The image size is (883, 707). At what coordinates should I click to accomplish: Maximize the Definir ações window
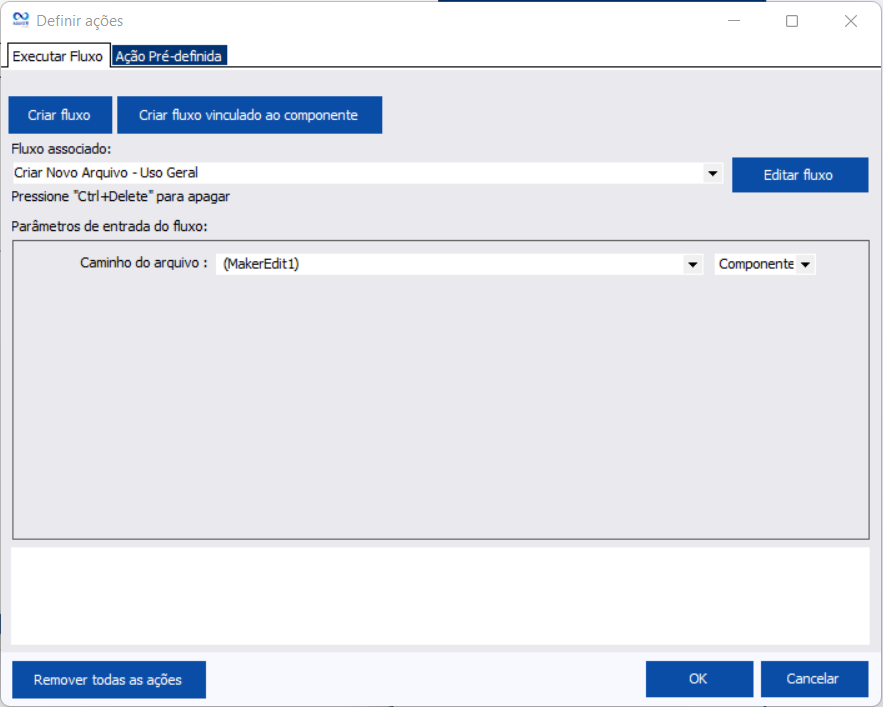coord(792,20)
